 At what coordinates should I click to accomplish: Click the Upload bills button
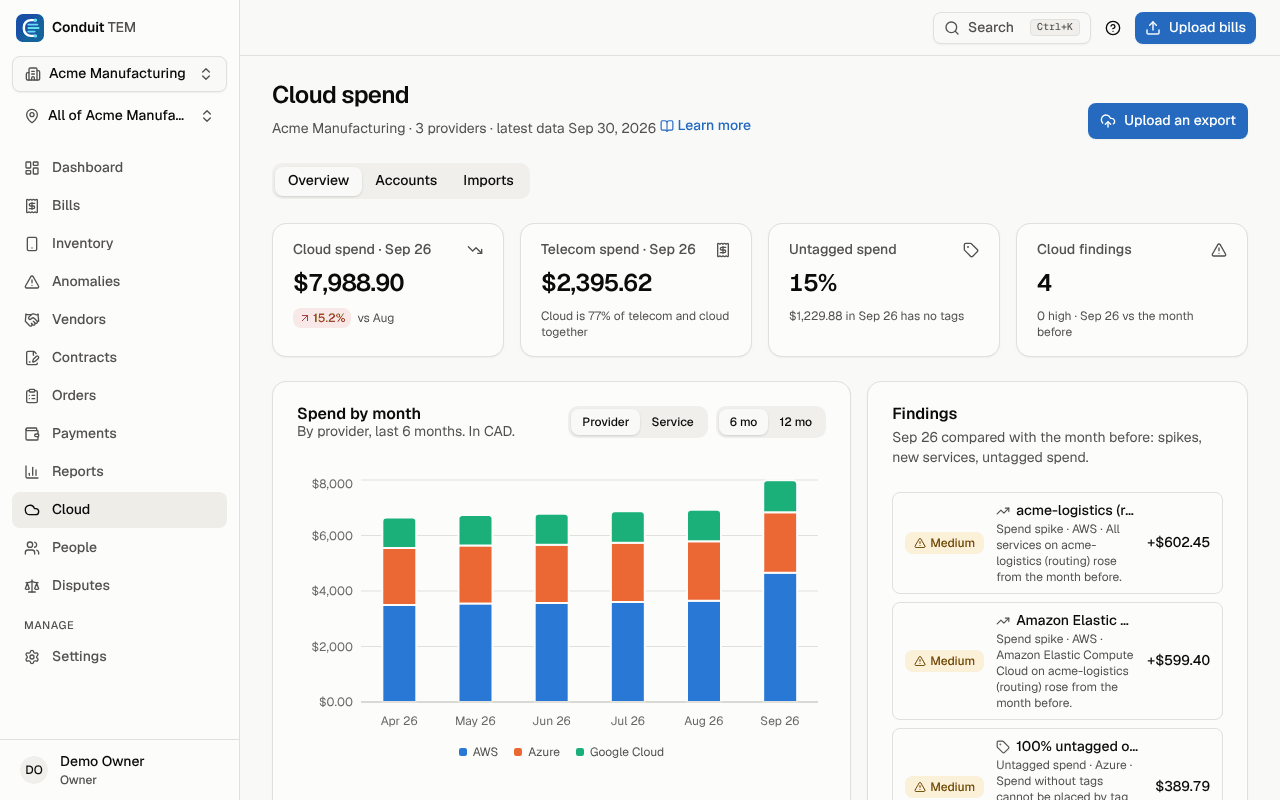click(1195, 28)
